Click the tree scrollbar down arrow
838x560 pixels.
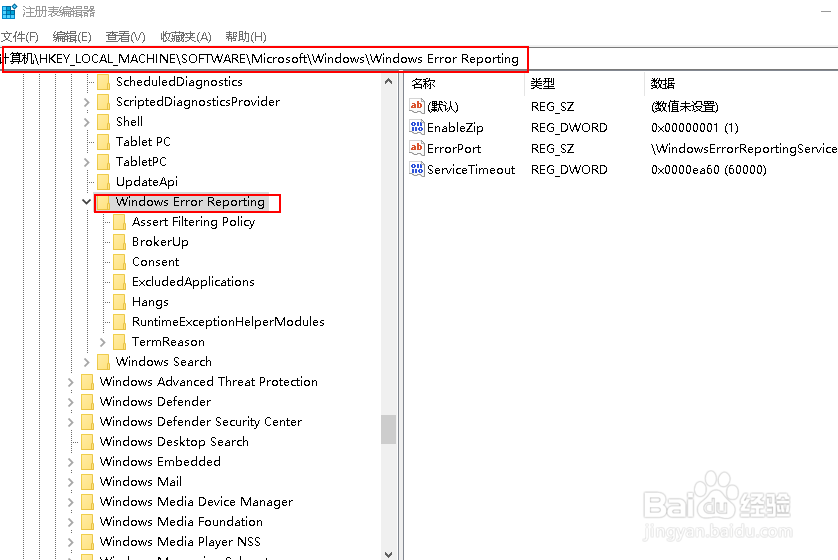[x=389, y=554]
